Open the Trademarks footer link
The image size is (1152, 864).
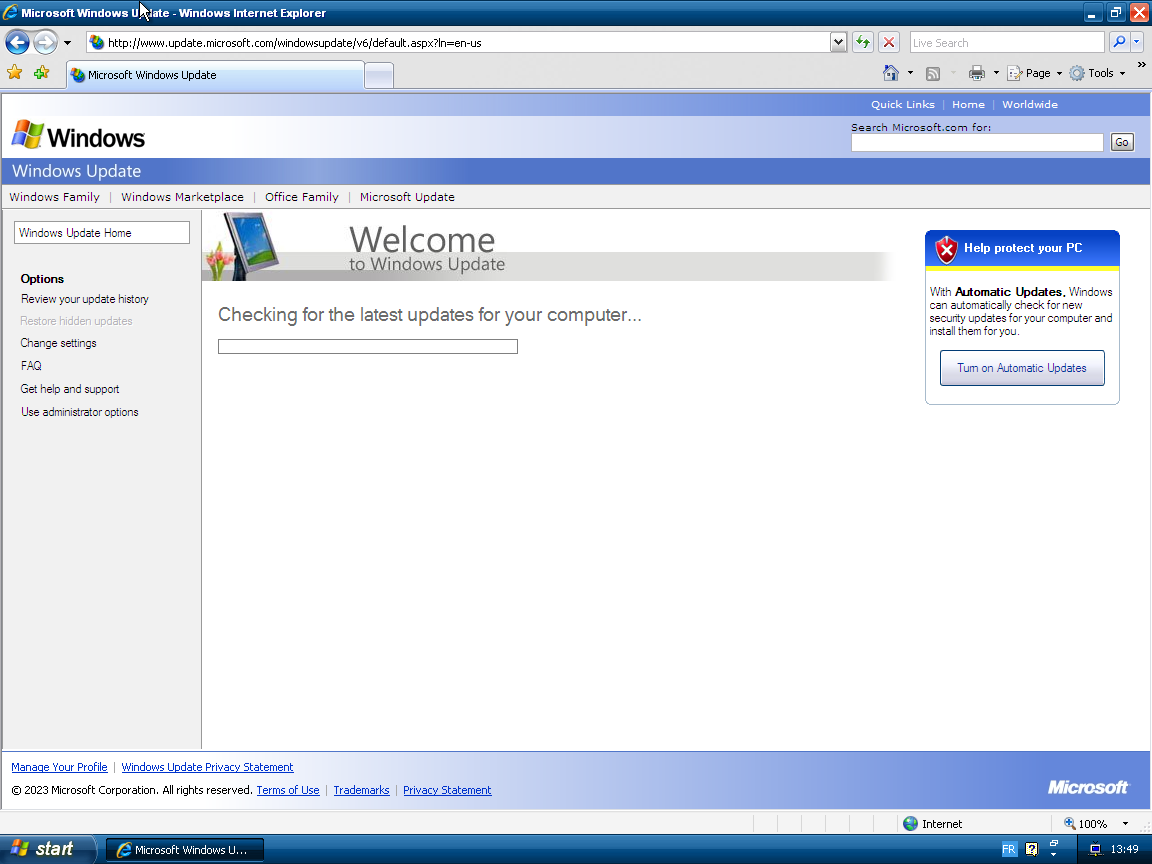(x=361, y=791)
